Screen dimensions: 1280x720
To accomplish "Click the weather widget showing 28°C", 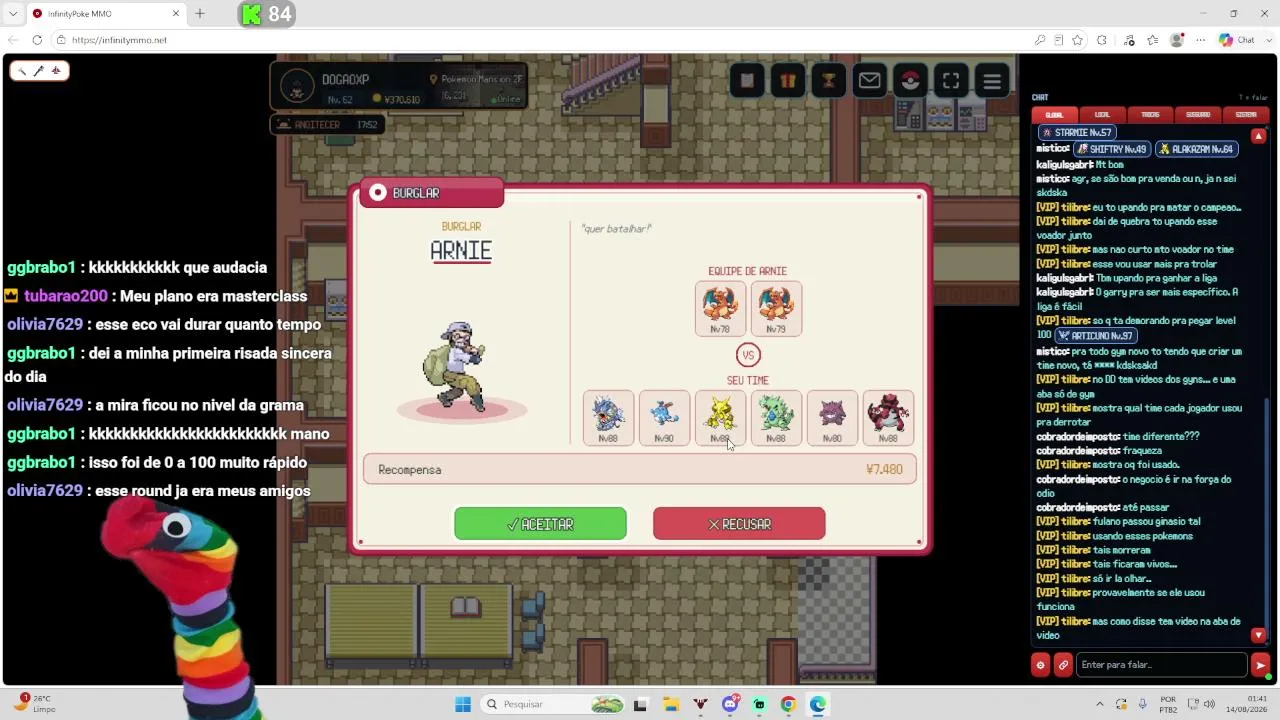I will tap(35, 703).
